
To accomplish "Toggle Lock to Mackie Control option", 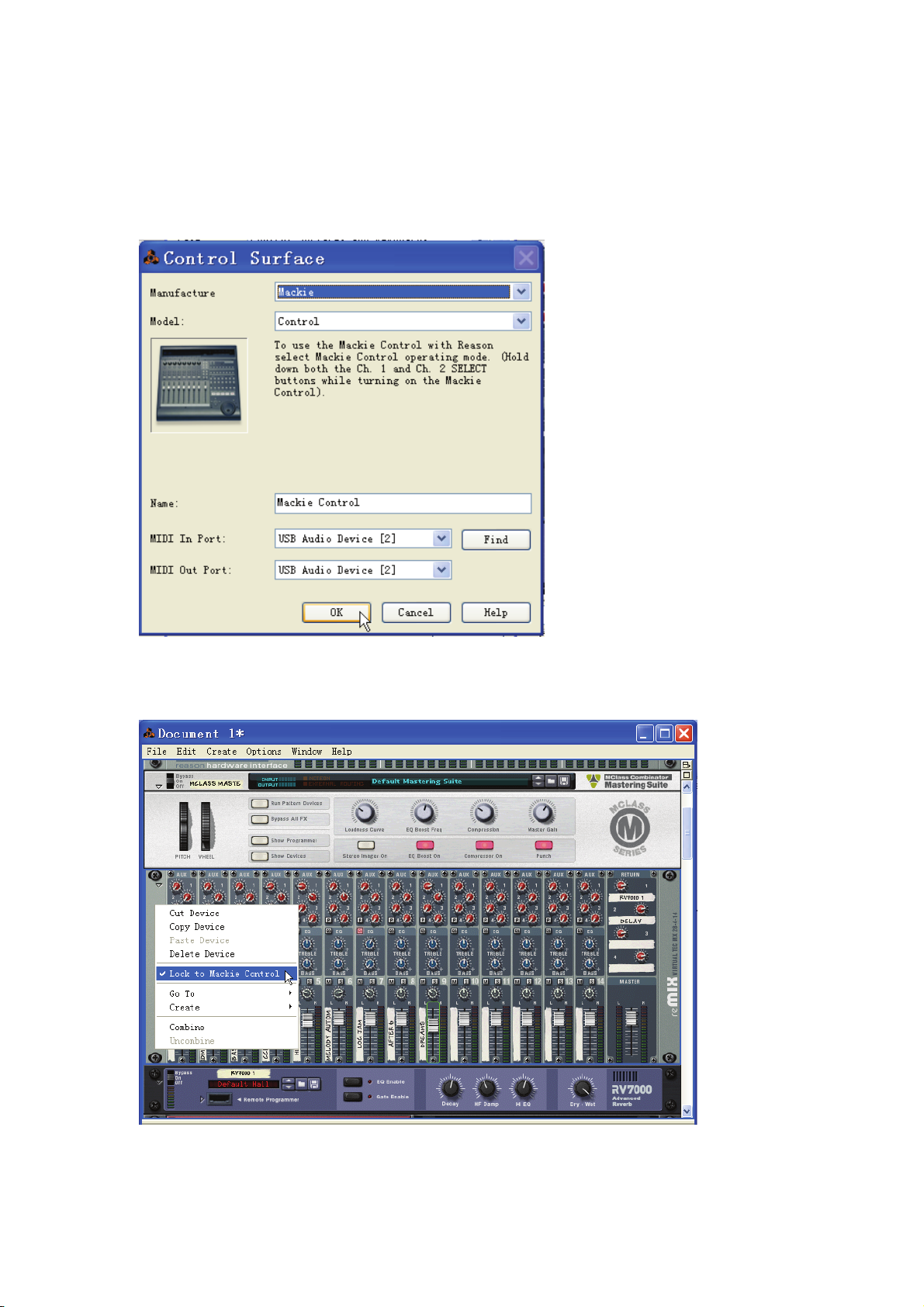I will click(x=227, y=973).
